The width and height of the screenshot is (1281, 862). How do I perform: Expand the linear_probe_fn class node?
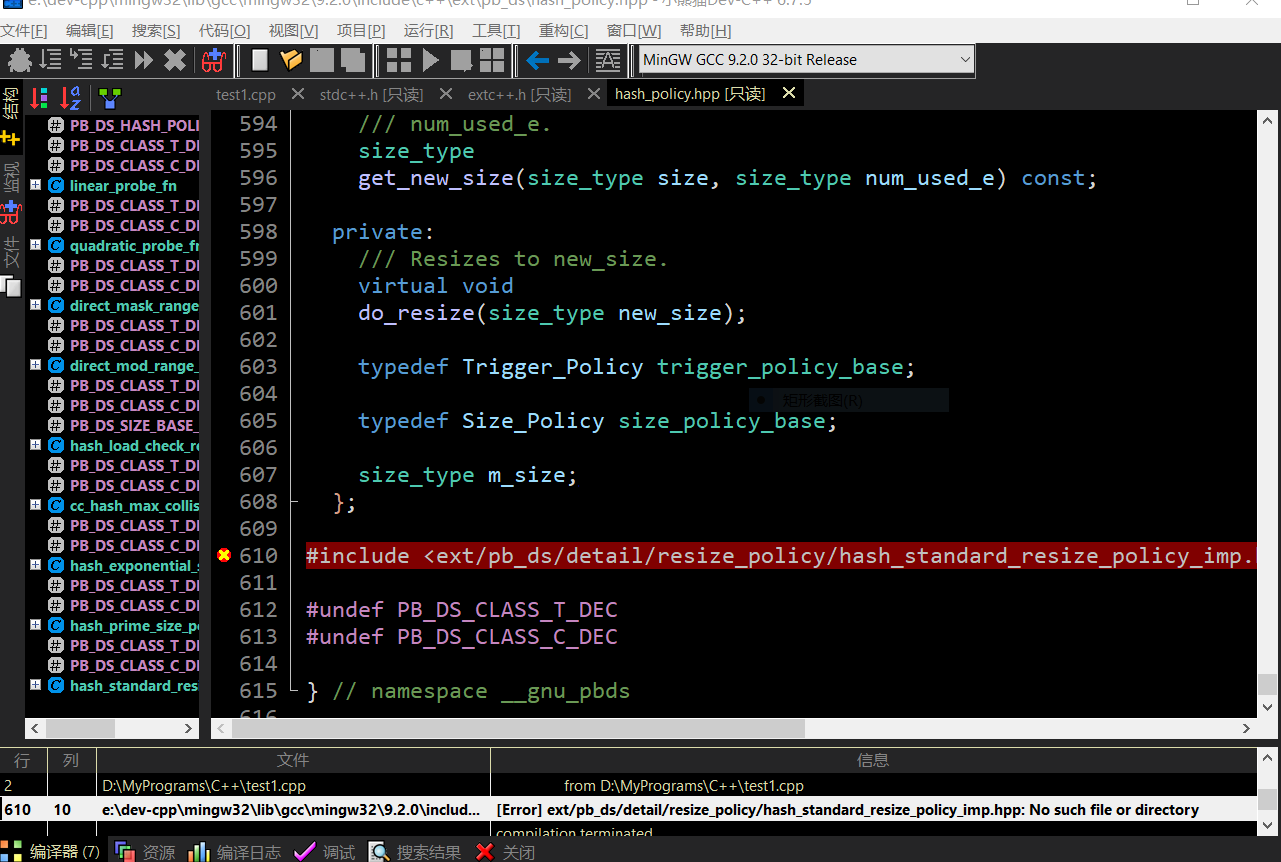(x=35, y=185)
